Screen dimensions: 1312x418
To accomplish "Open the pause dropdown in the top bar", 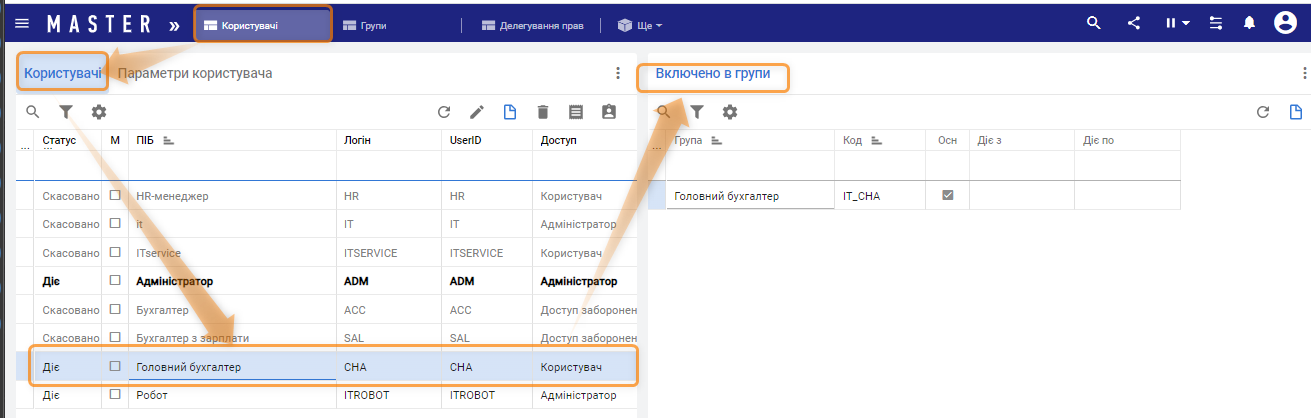I will pos(1176,23).
